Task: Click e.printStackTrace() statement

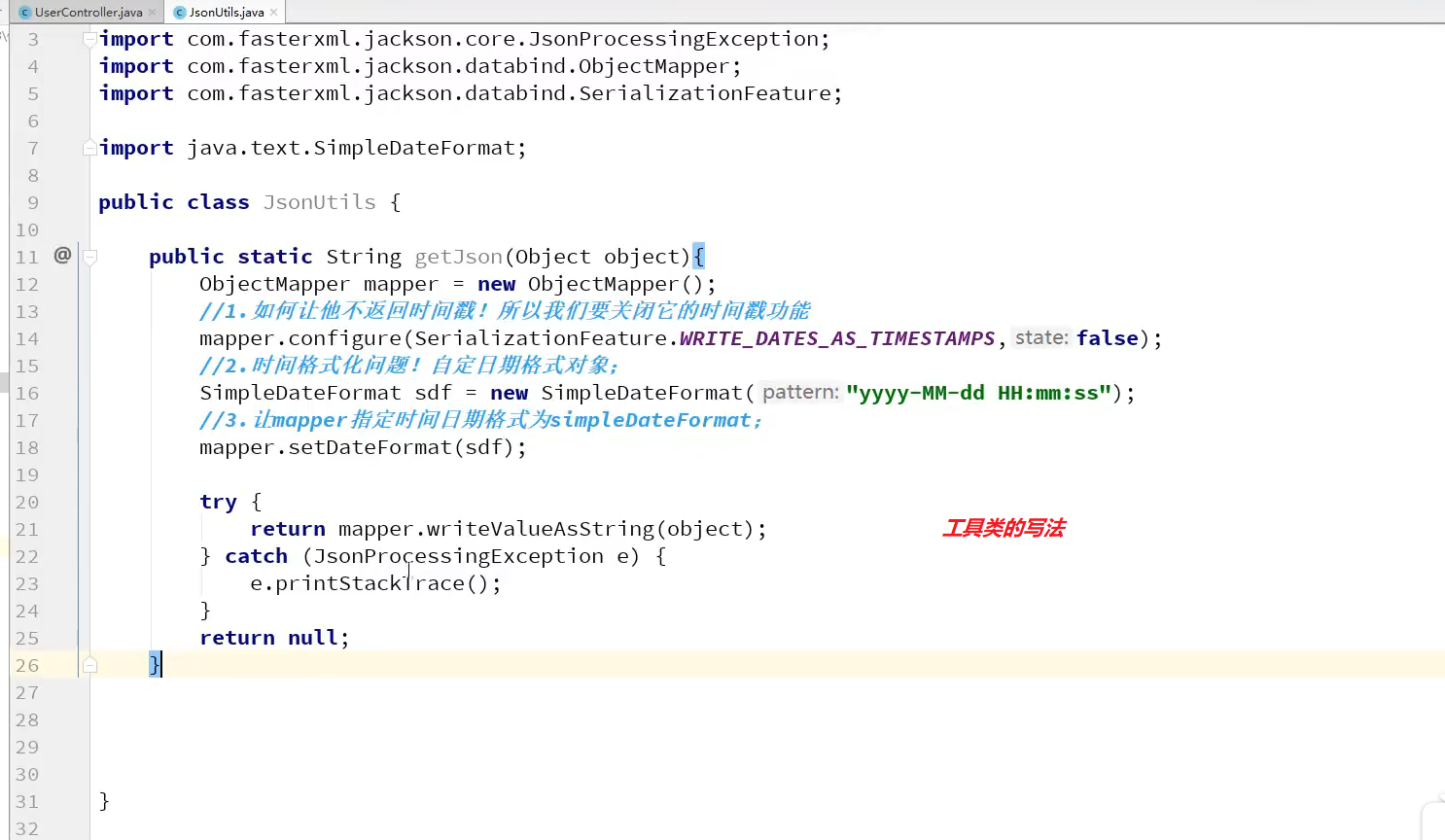Action: tap(375, 583)
